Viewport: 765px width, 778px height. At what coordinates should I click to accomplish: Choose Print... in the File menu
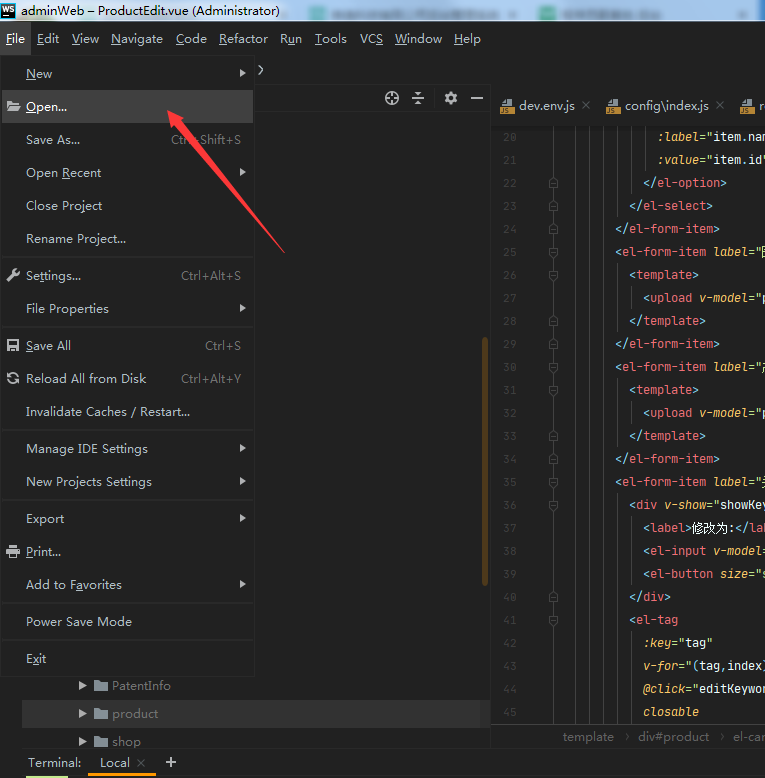pos(128,551)
